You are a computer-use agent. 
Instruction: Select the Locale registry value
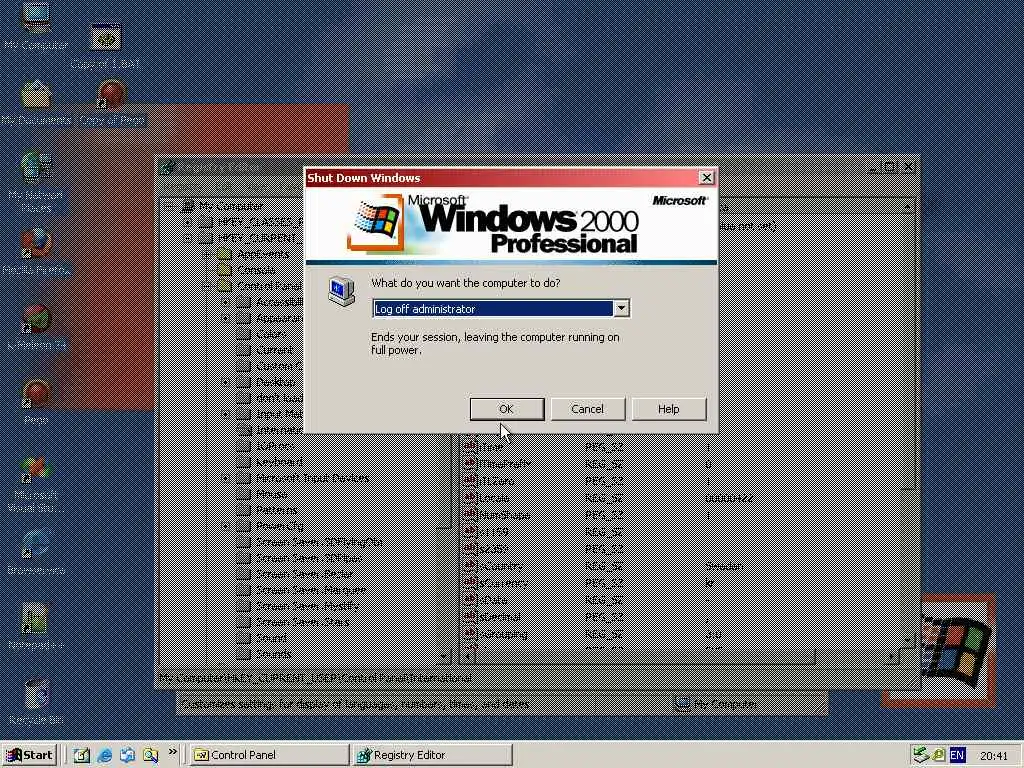(x=494, y=498)
